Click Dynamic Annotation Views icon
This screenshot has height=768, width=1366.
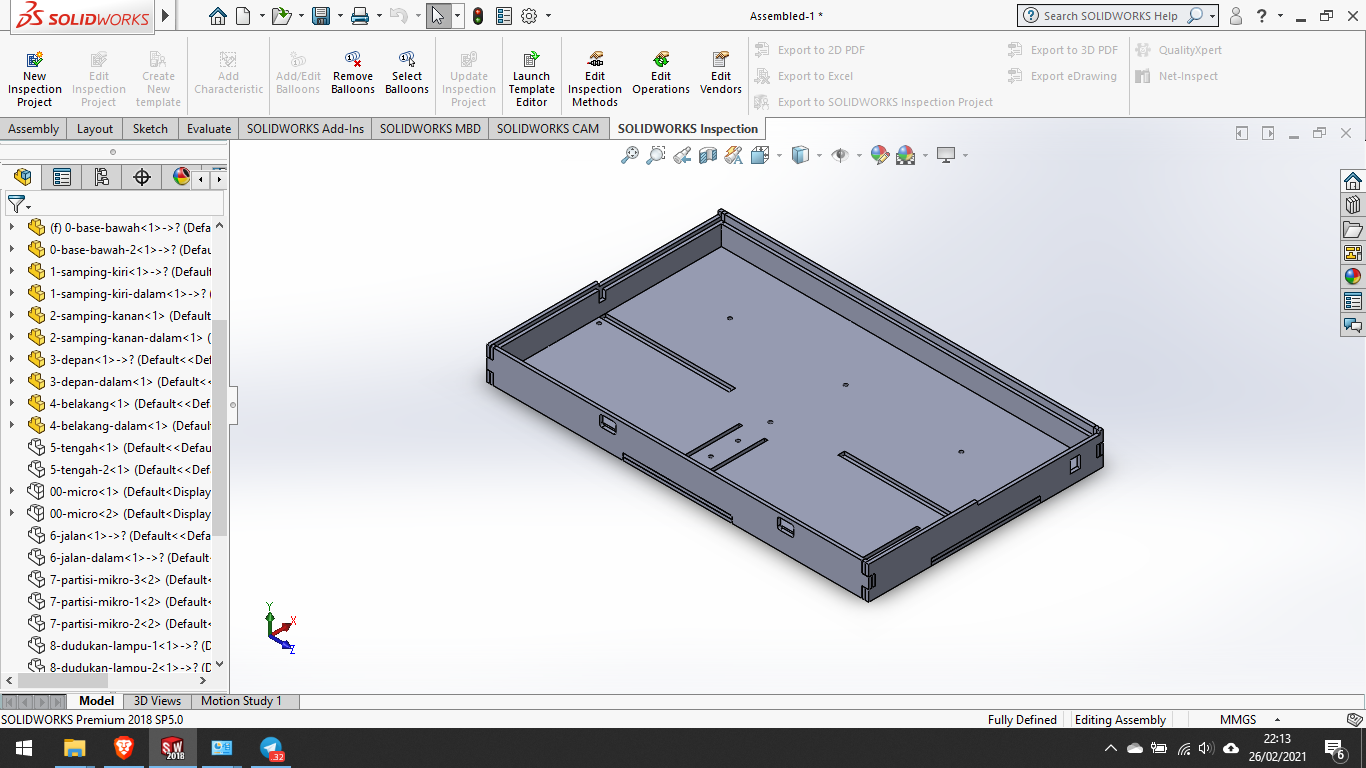pos(734,155)
